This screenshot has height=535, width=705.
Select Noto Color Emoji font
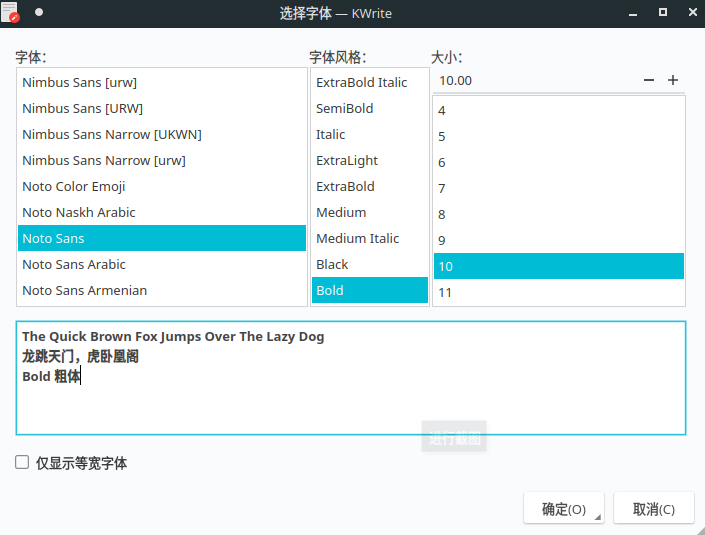tap(162, 187)
